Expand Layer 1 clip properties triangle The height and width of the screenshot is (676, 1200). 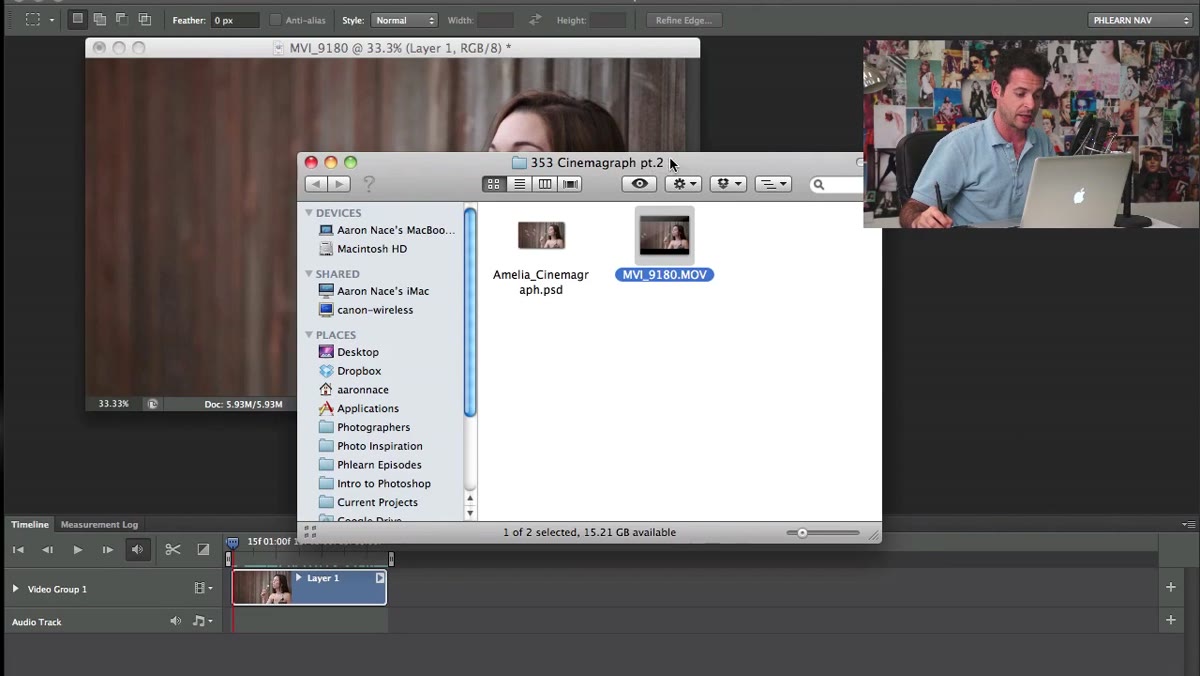tap(298, 578)
